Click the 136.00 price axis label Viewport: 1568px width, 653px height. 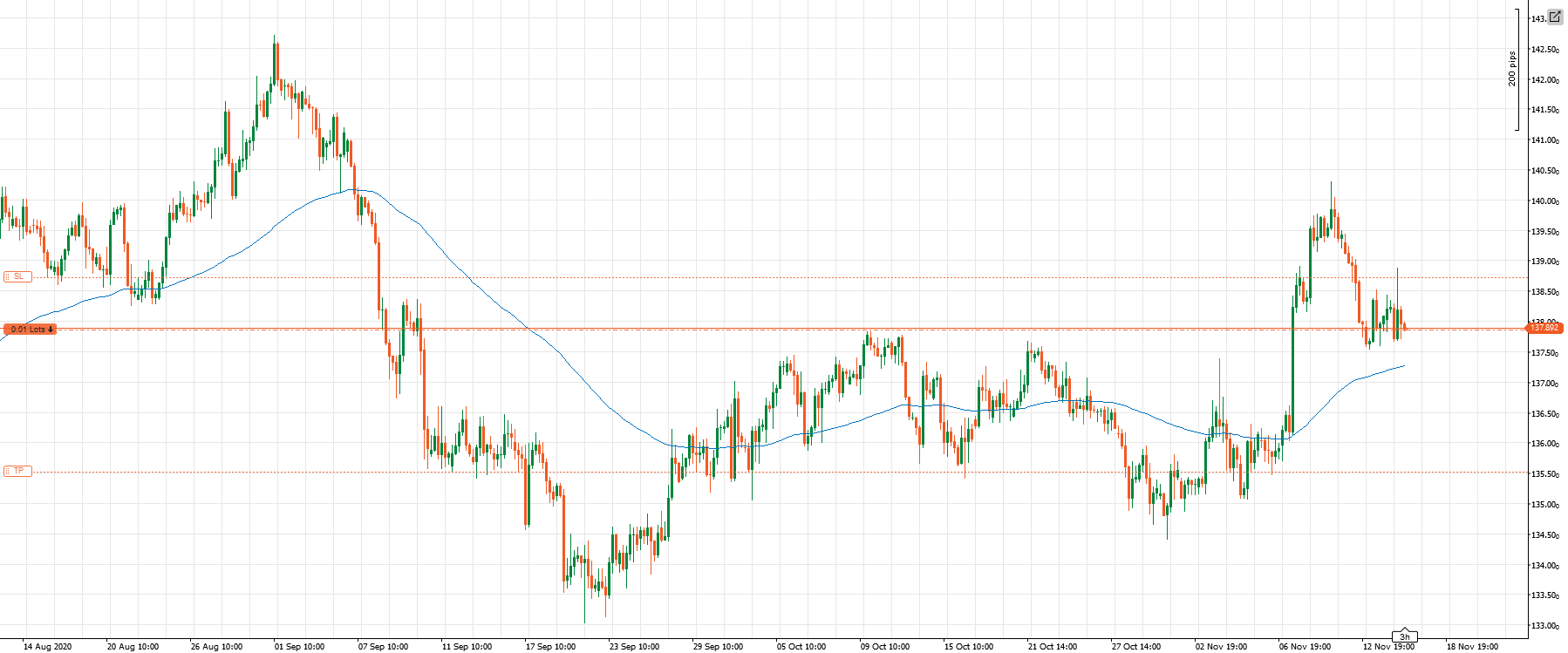[1545, 444]
